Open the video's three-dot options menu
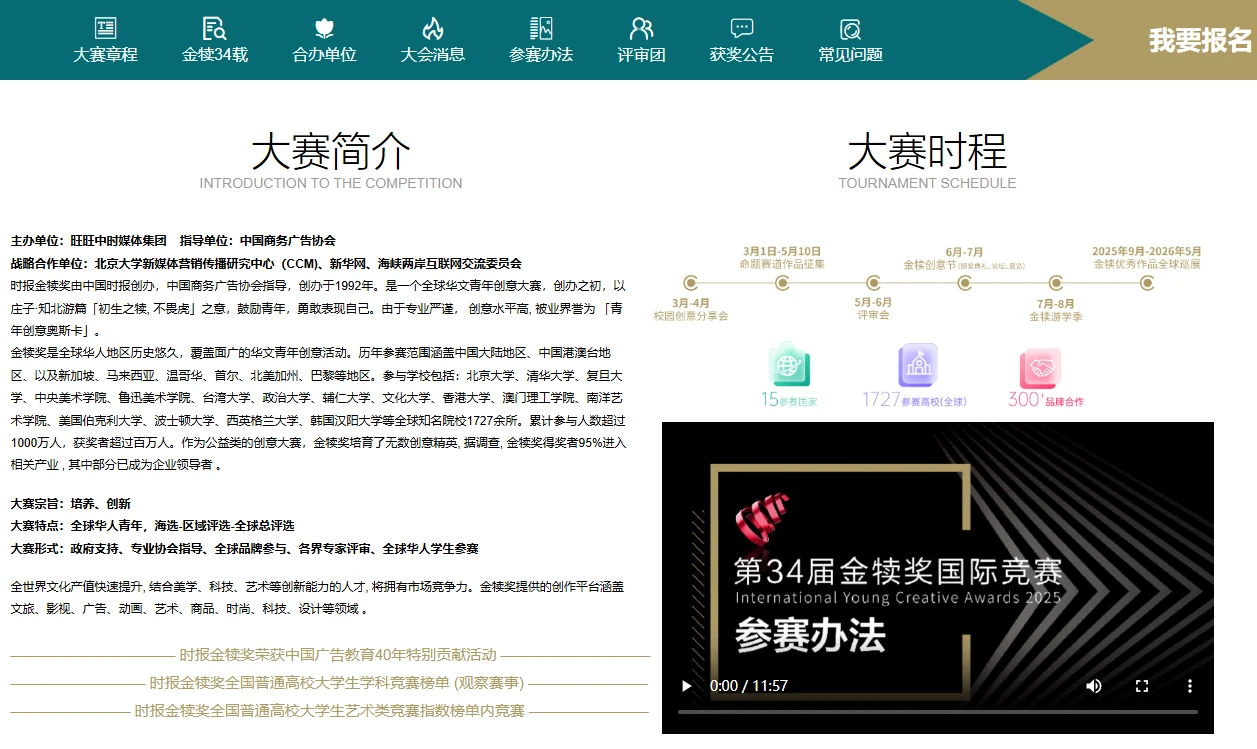Image resolution: width=1257 pixels, height=749 pixels. coord(1189,686)
